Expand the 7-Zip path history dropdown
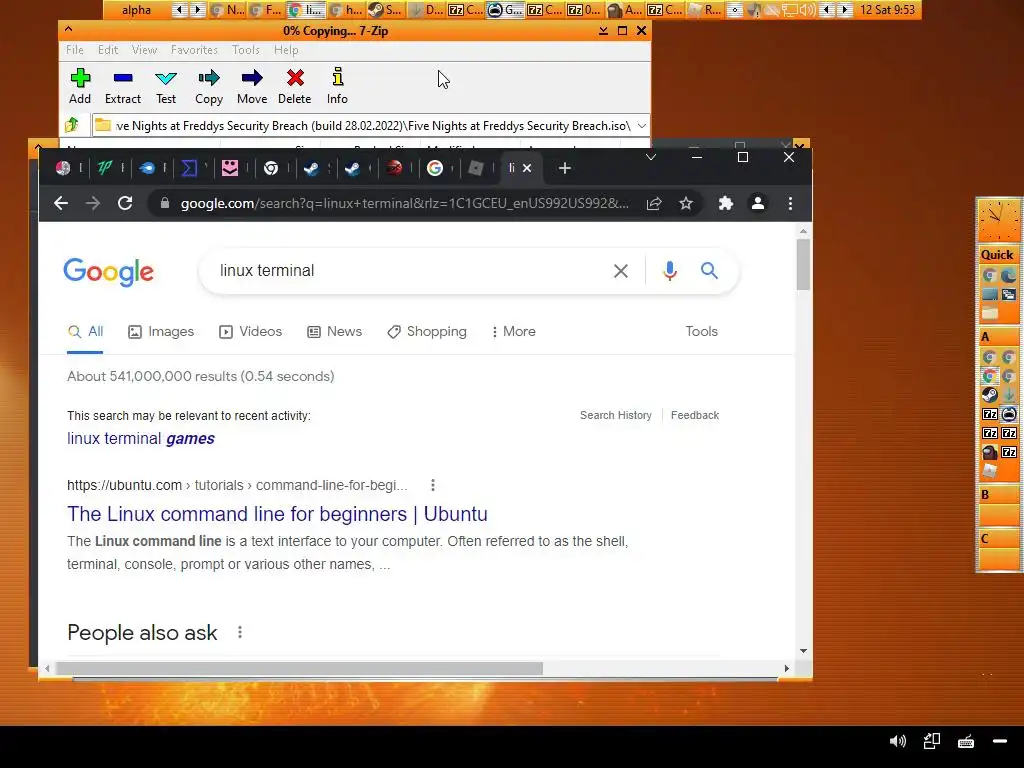1024x768 pixels. point(642,125)
